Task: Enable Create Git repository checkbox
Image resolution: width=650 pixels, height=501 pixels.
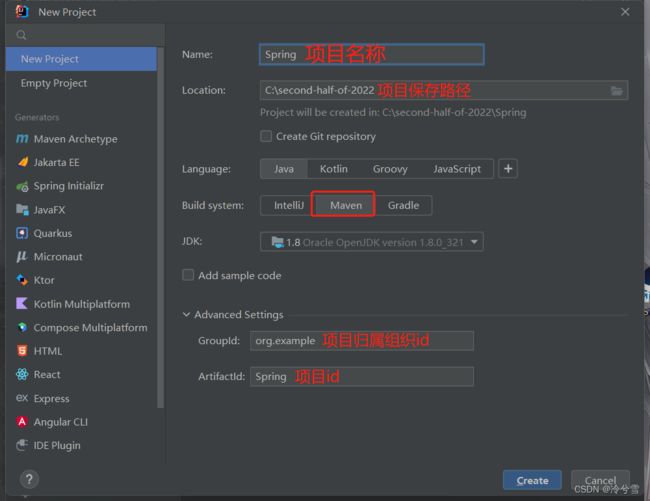Action: point(266,136)
